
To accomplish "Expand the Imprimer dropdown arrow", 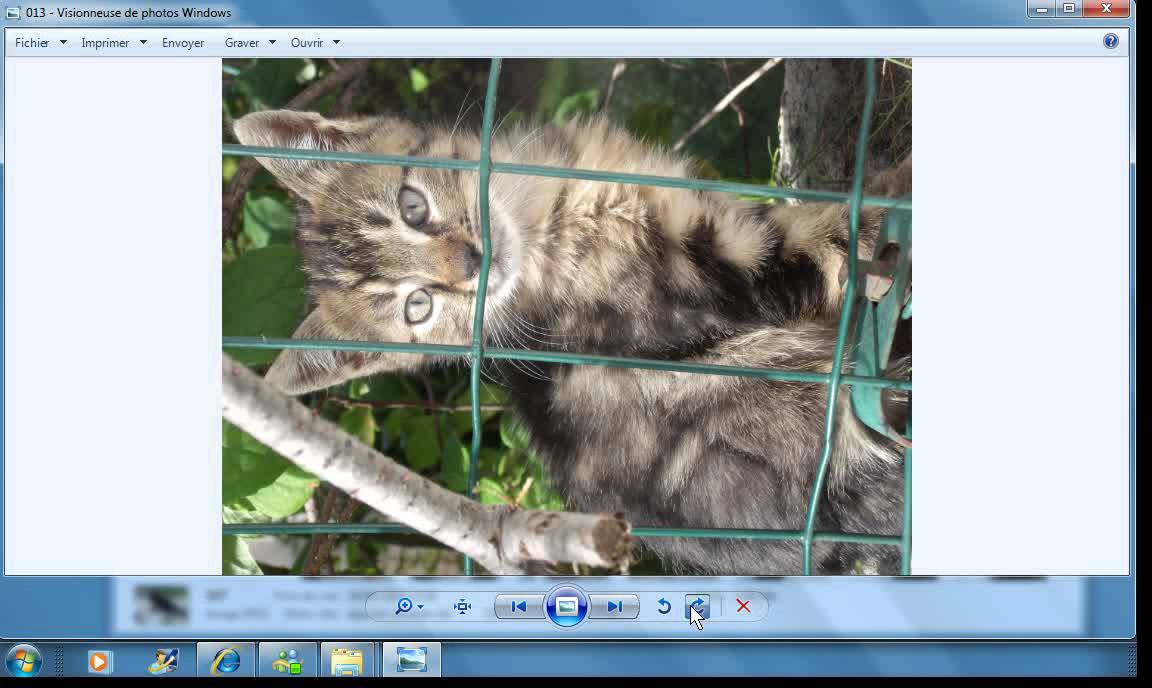I will pyautogui.click(x=143, y=43).
